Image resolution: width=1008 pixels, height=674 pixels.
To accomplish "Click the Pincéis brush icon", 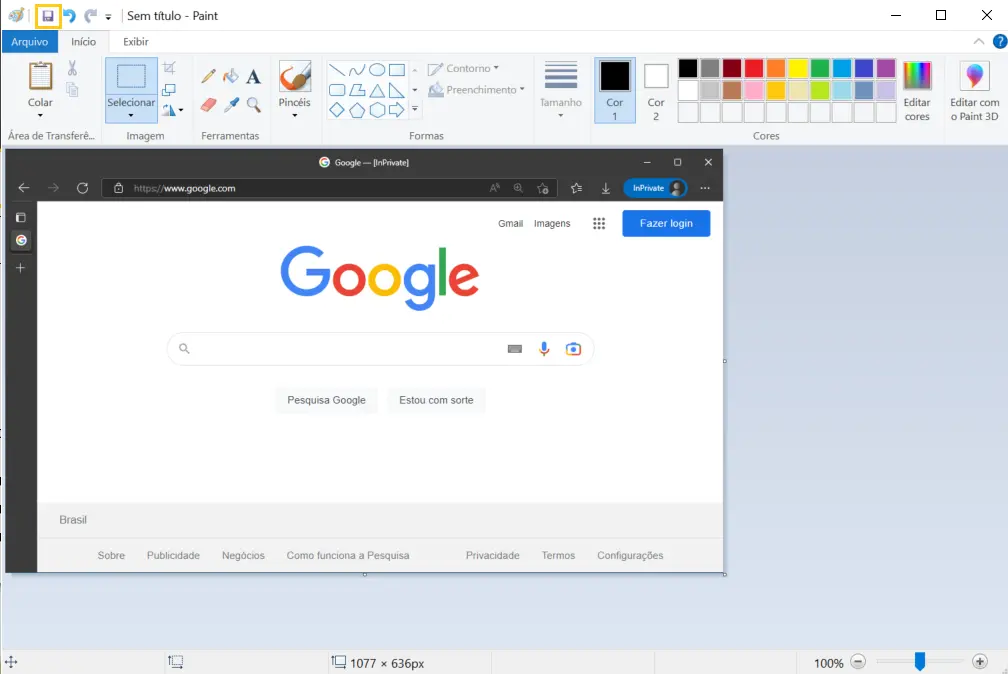I will (x=294, y=77).
